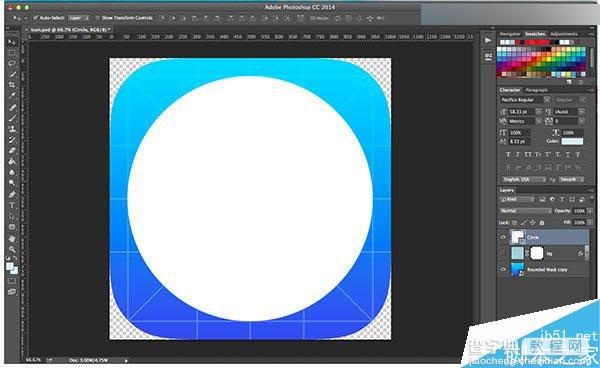This screenshot has width=600, height=368.
Task: Select the Pen tool
Action: 12,194
